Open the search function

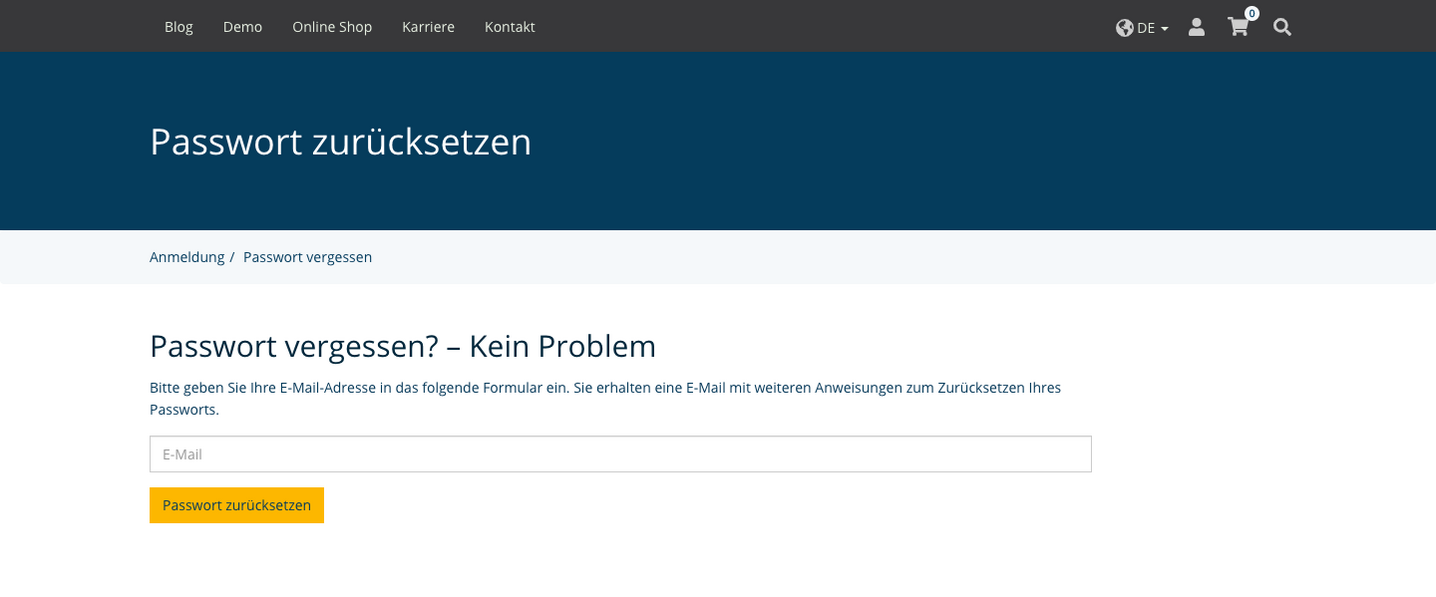1281,27
